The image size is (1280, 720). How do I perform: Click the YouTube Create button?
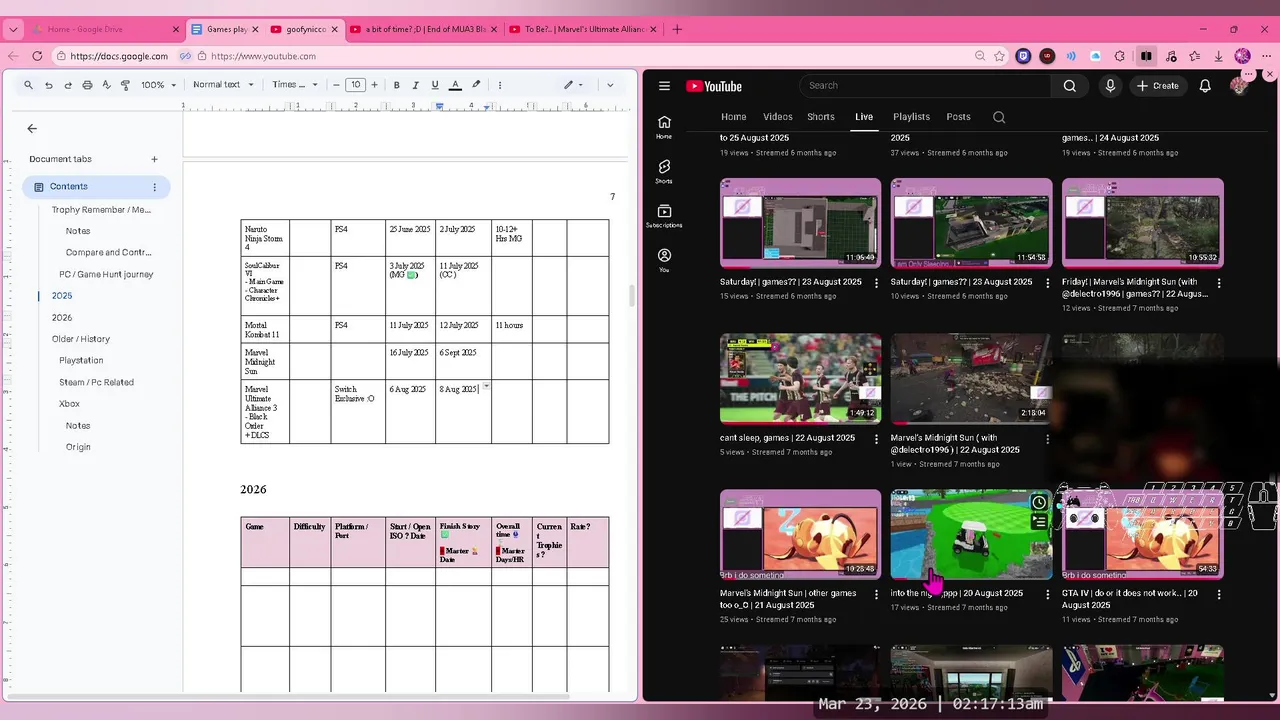point(1158,86)
